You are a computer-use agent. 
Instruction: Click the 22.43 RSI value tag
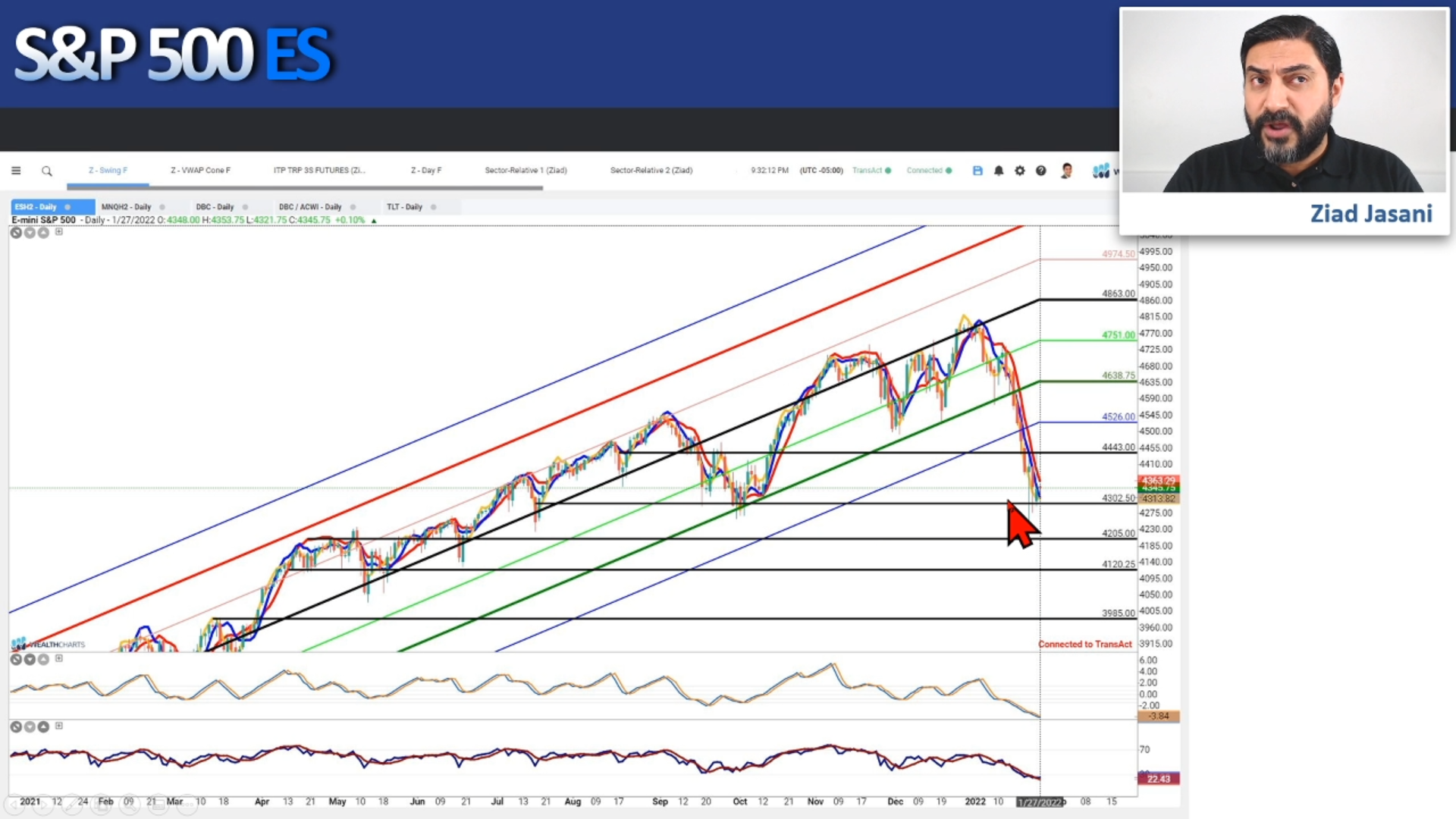tap(1158, 780)
